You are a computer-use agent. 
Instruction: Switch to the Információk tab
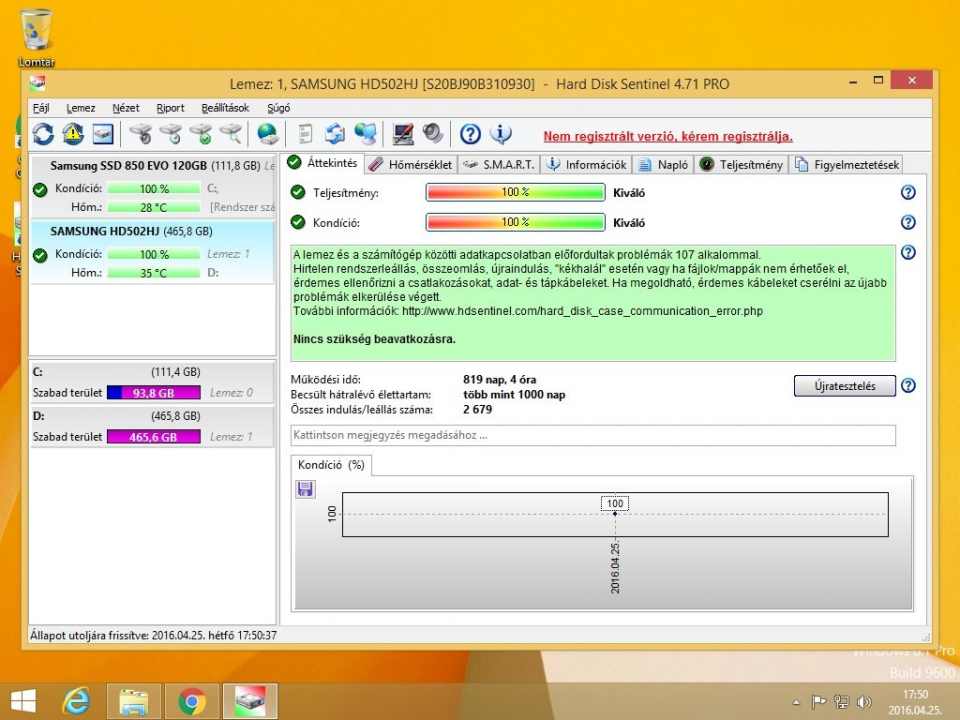587,165
